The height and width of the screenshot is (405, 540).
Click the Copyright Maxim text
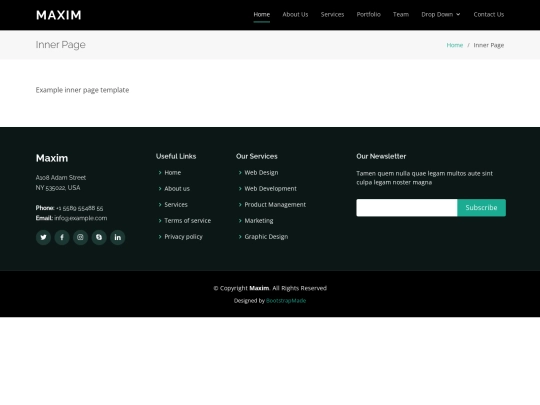tap(270, 288)
